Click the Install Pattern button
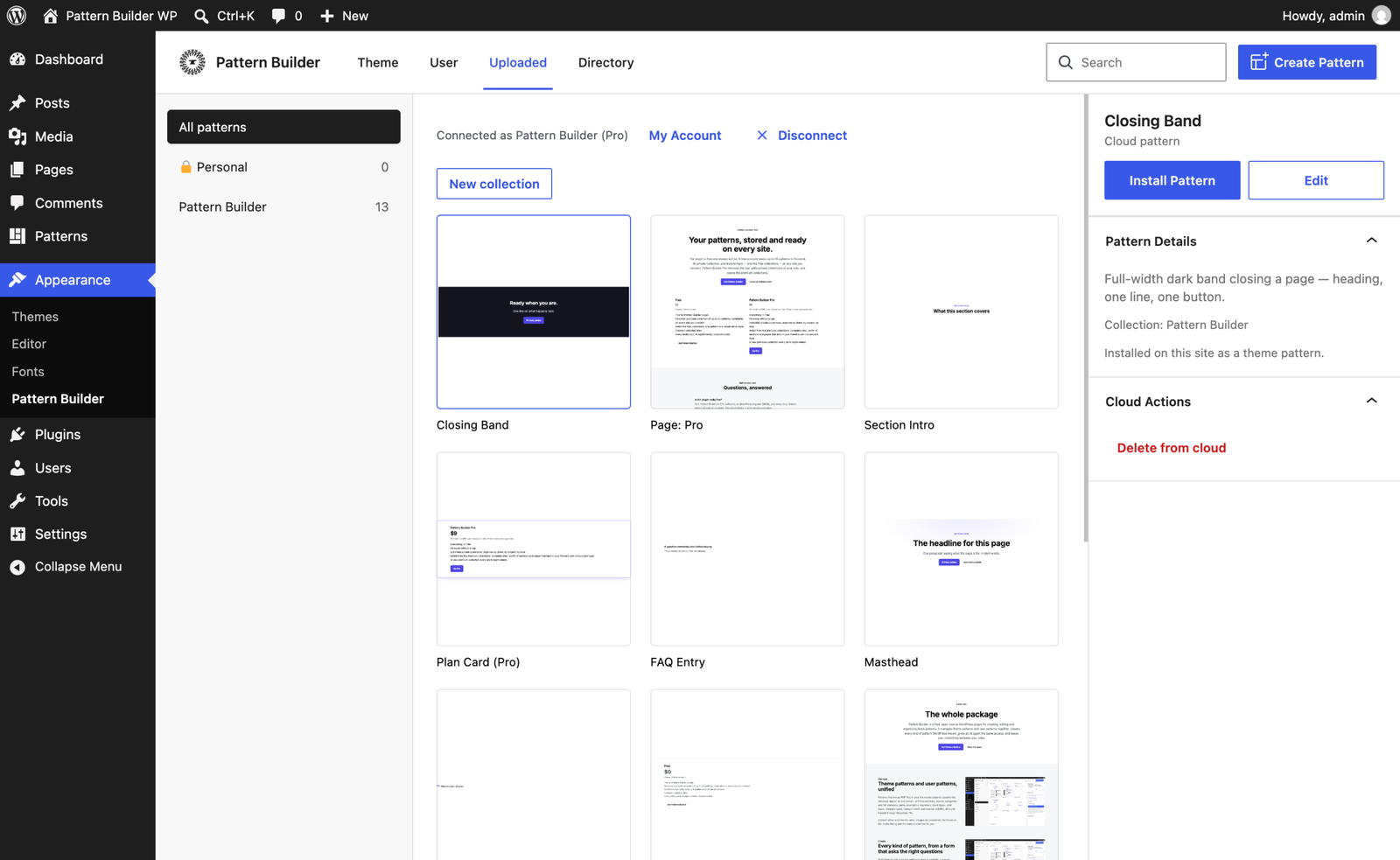Screen dimensions: 1400x860 [1172, 180]
